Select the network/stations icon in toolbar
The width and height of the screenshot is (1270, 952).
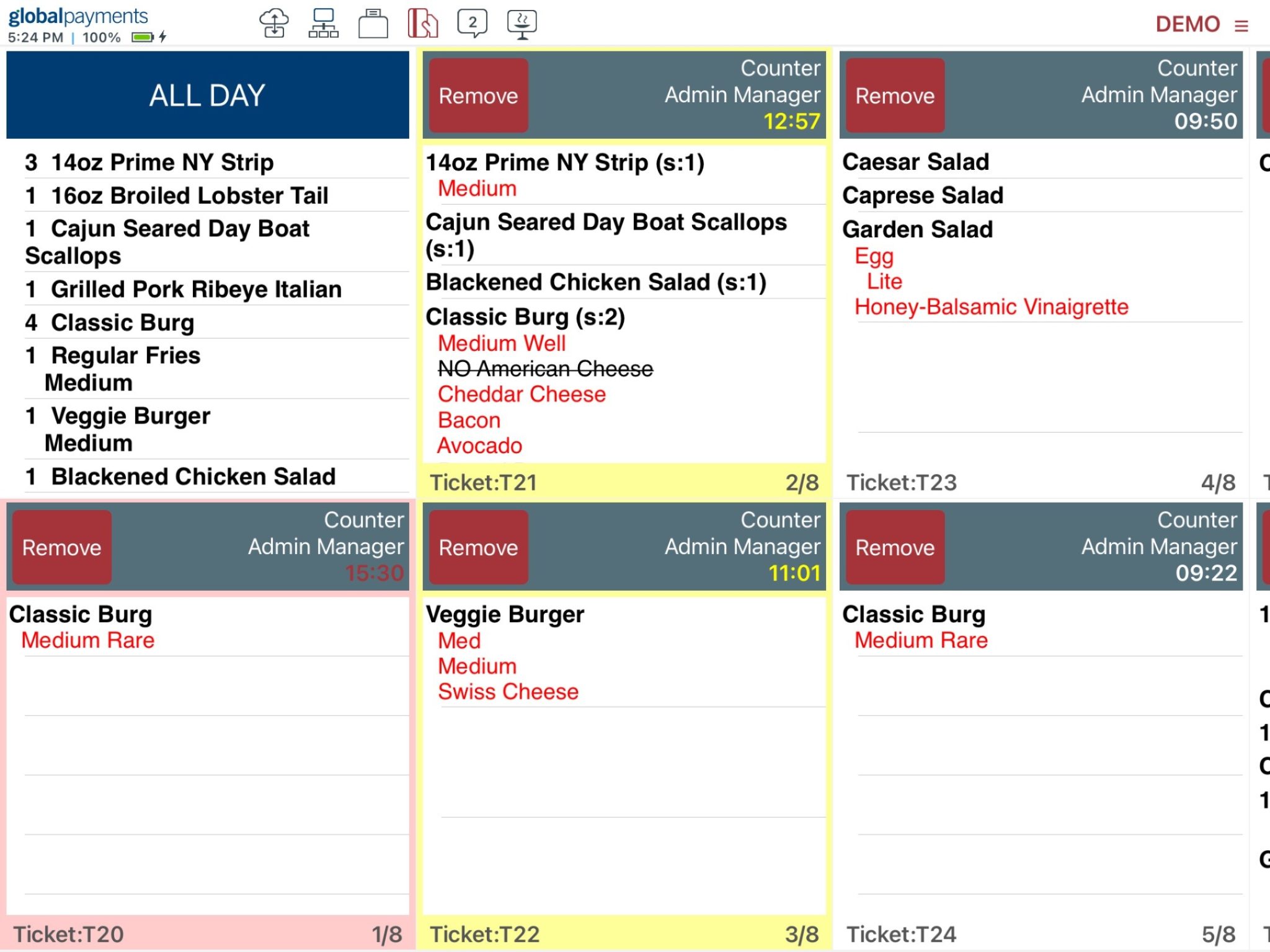[x=325, y=22]
